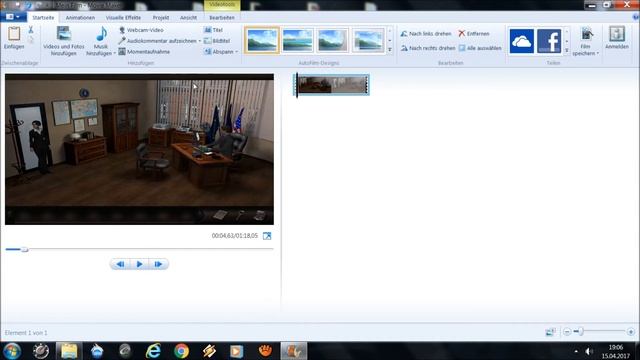Open Google Chrome from taskbar

pyautogui.click(x=181, y=351)
